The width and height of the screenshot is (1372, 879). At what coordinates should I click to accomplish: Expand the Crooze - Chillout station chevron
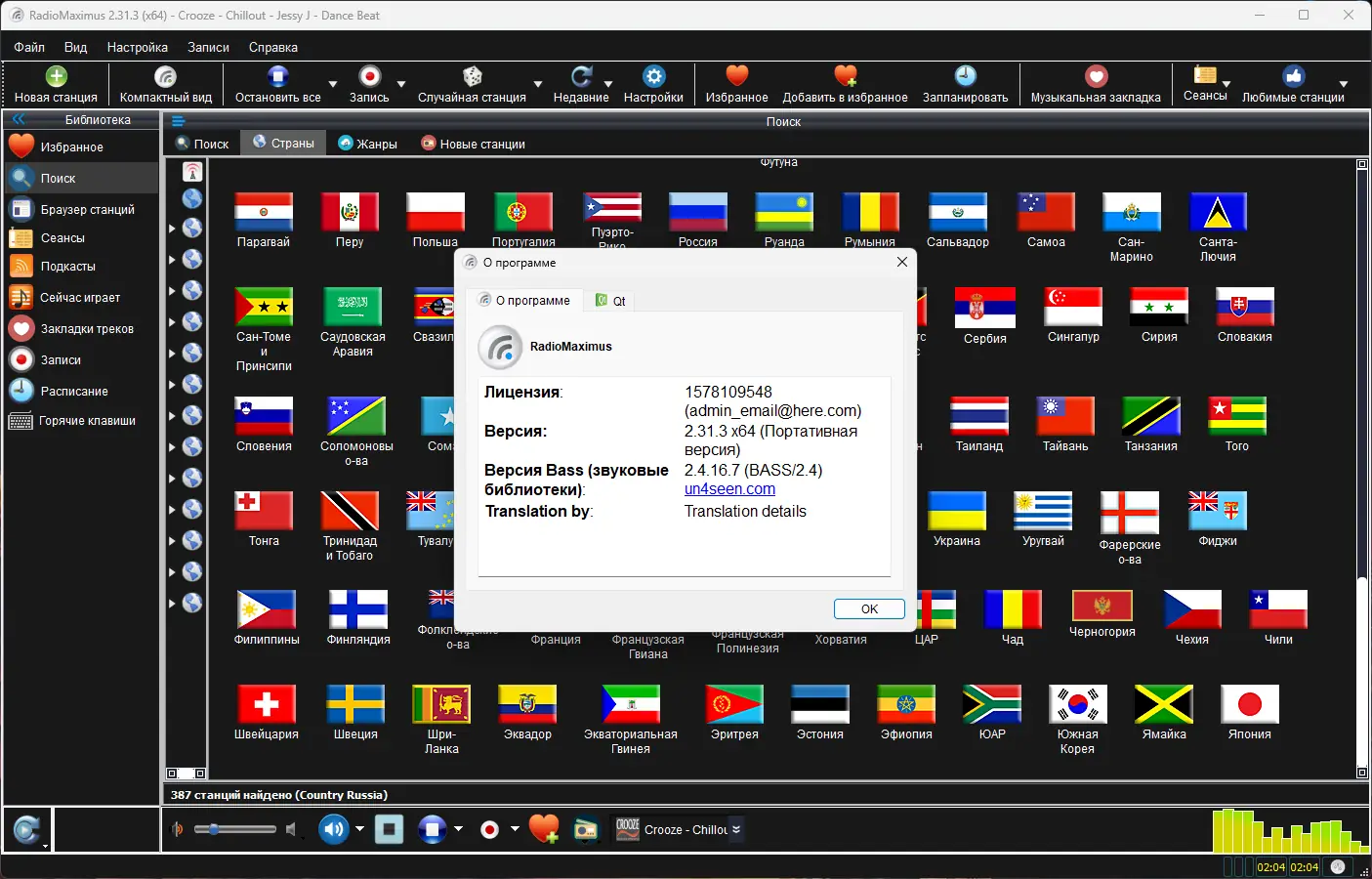736,829
